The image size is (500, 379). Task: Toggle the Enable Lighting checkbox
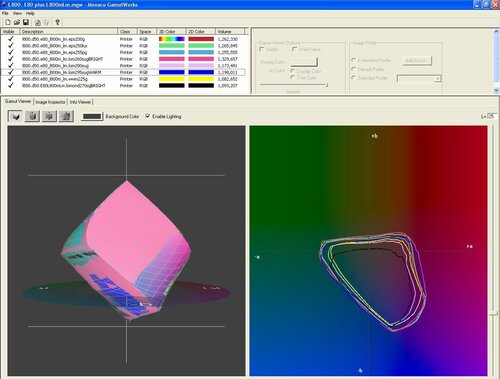point(148,116)
